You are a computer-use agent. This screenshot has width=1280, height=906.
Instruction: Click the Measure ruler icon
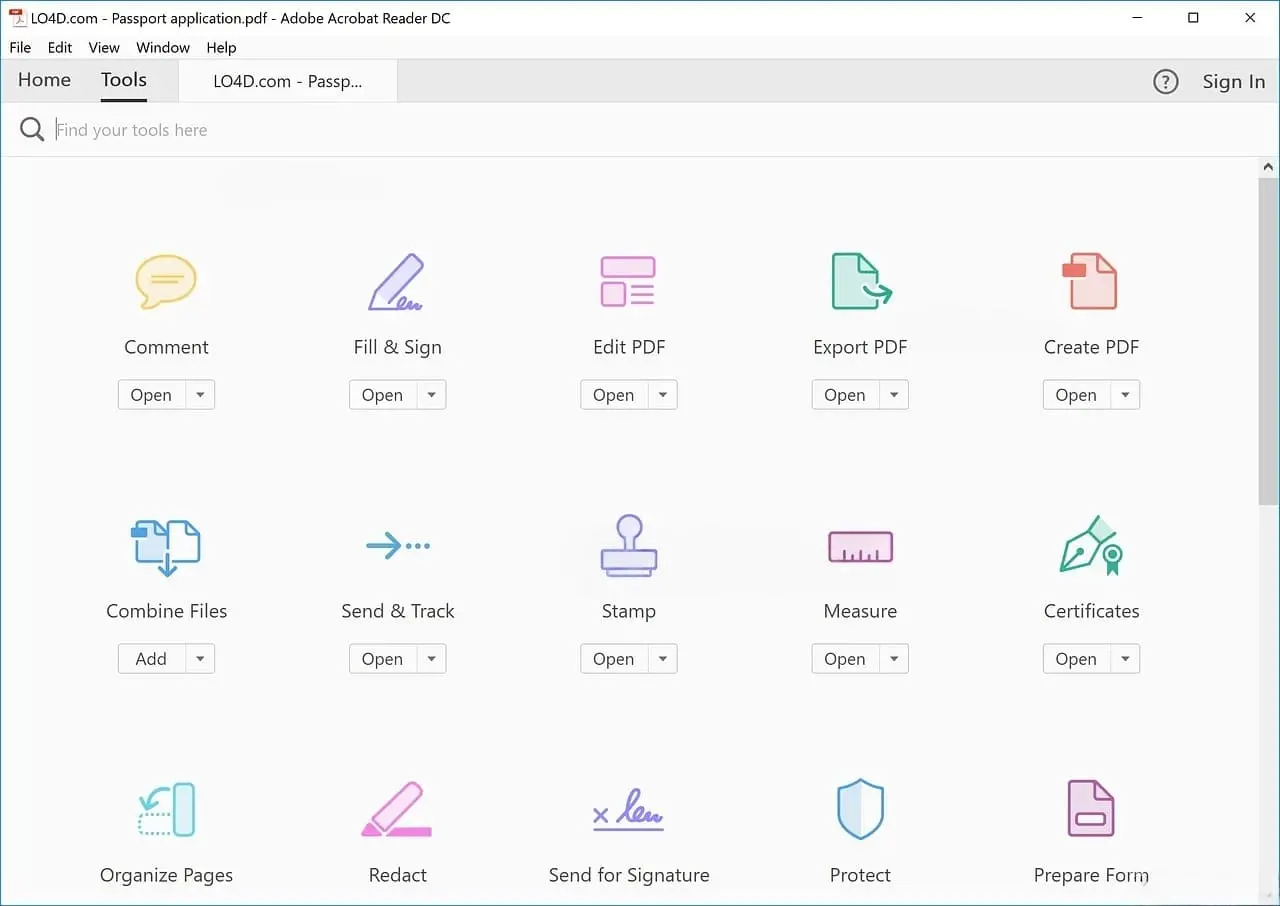(x=860, y=547)
